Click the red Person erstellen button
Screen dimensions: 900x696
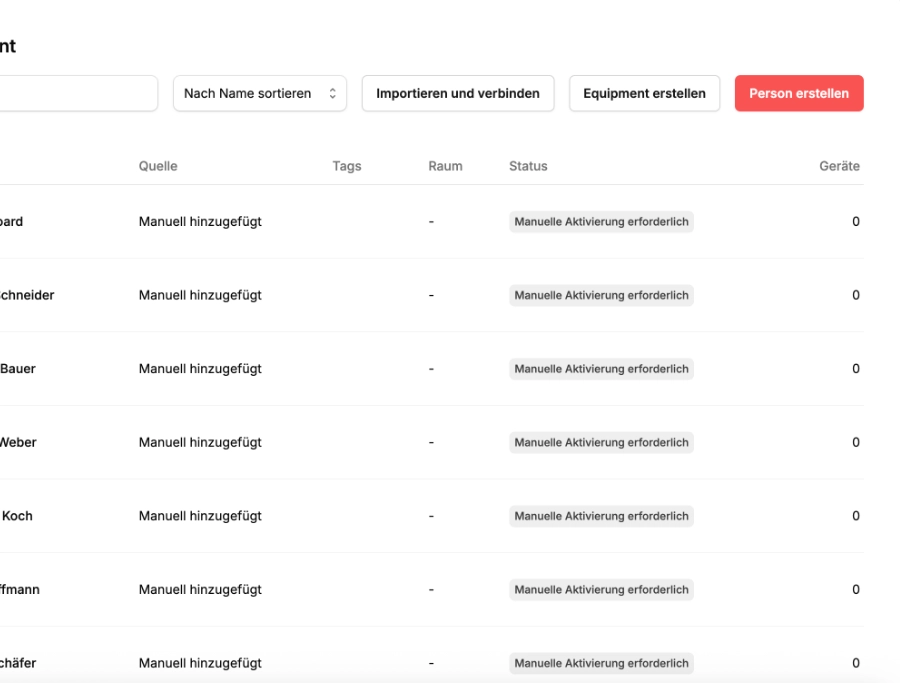click(798, 94)
